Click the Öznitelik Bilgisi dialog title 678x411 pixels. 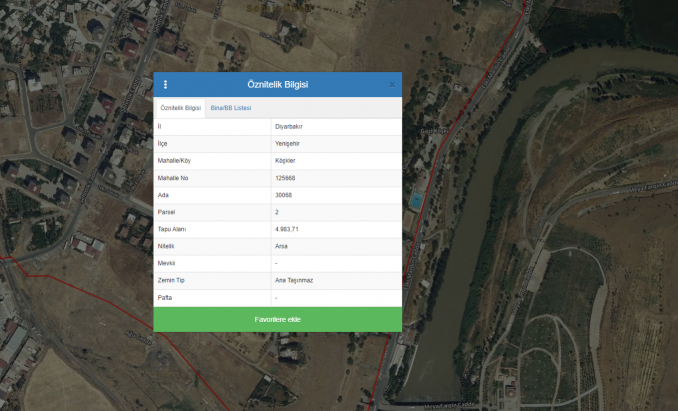coord(277,85)
